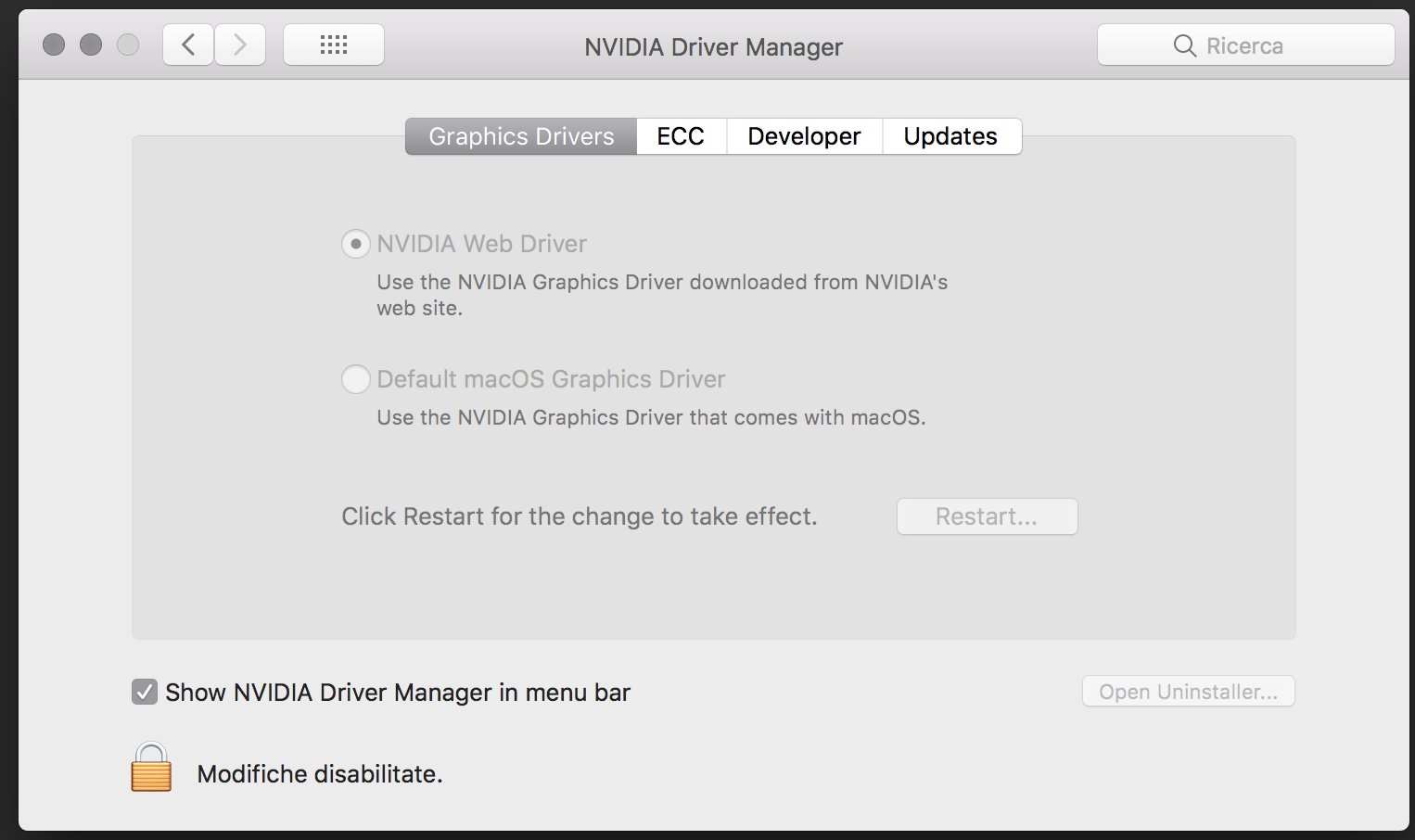Click the back navigation arrow

click(188, 45)
